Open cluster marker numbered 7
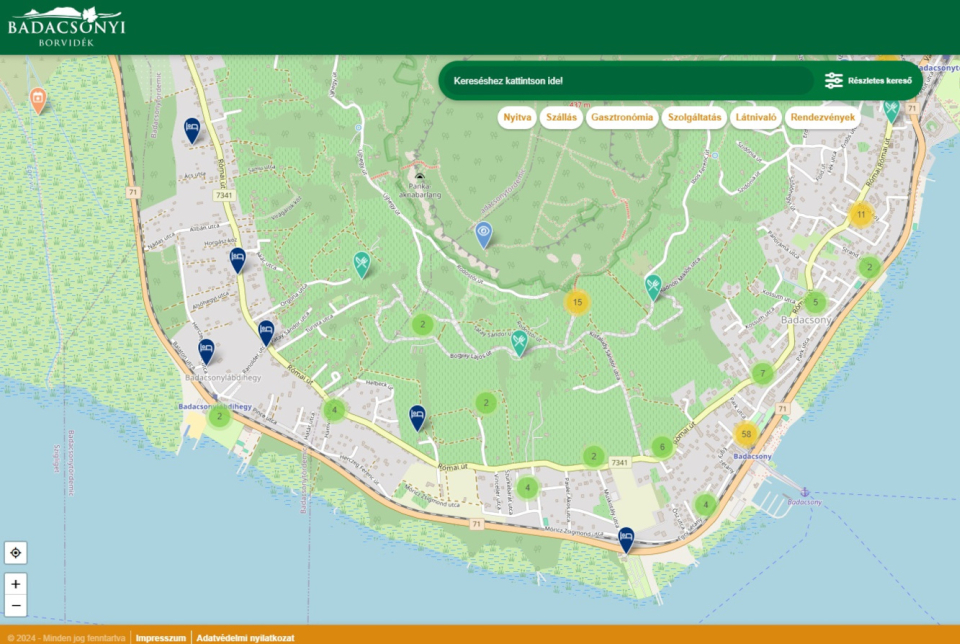This screenshot has width=960, height=644. [762, 373]
